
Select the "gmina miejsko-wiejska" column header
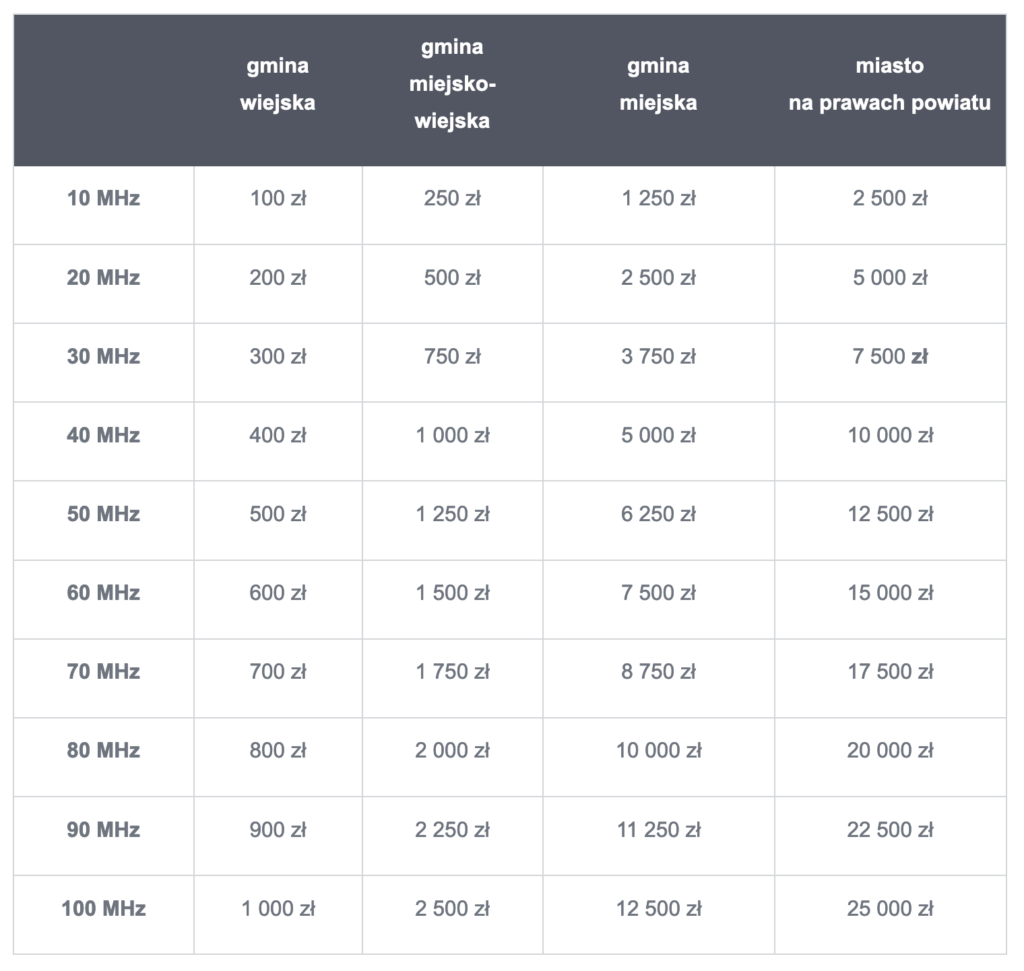click(x=452, y=85)
